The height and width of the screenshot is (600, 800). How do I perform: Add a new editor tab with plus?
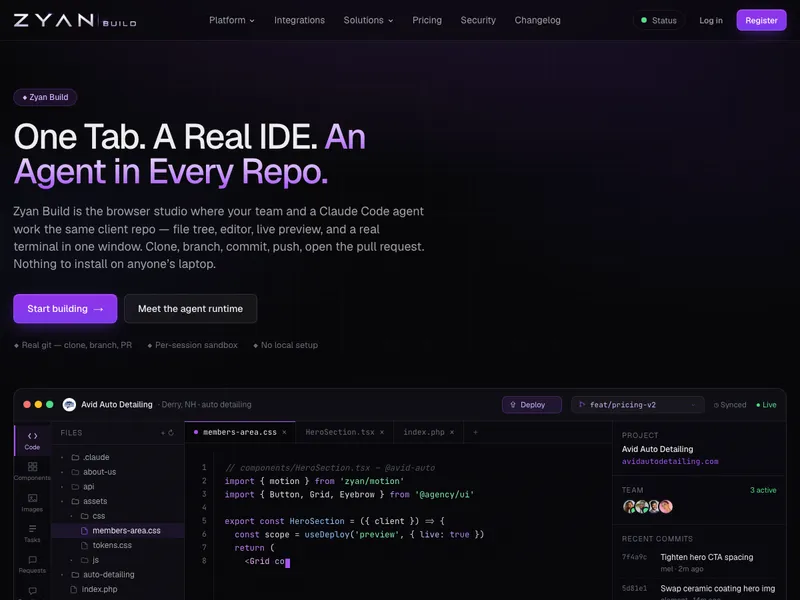point(476,432)
